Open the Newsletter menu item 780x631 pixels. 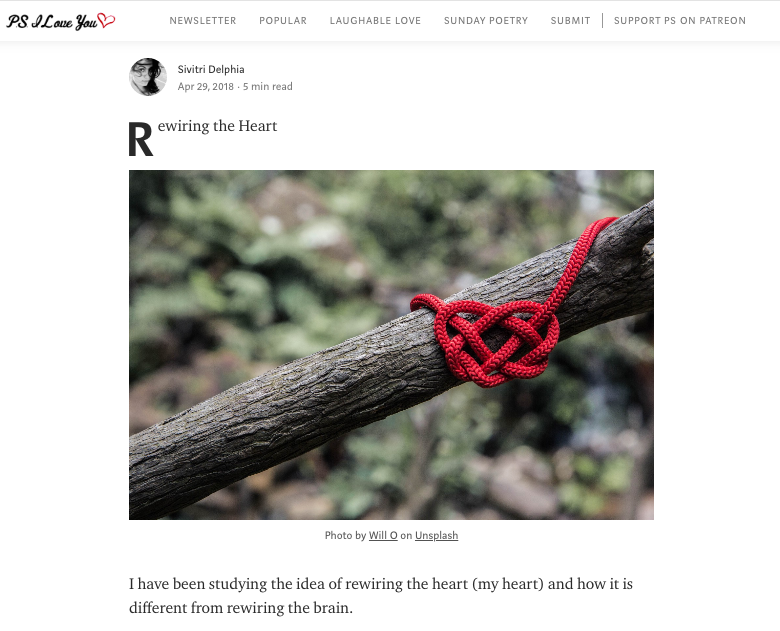(x=203, y=20)
